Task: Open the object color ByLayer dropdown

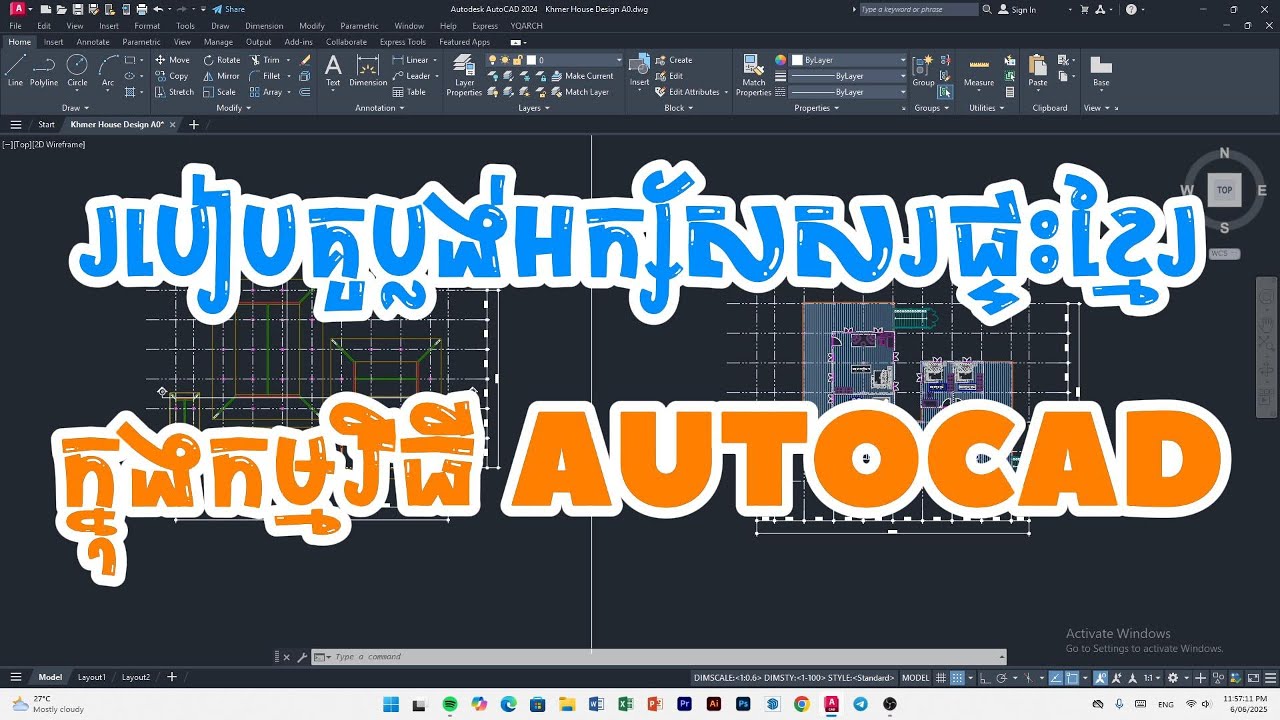Action: coord(849,60)
